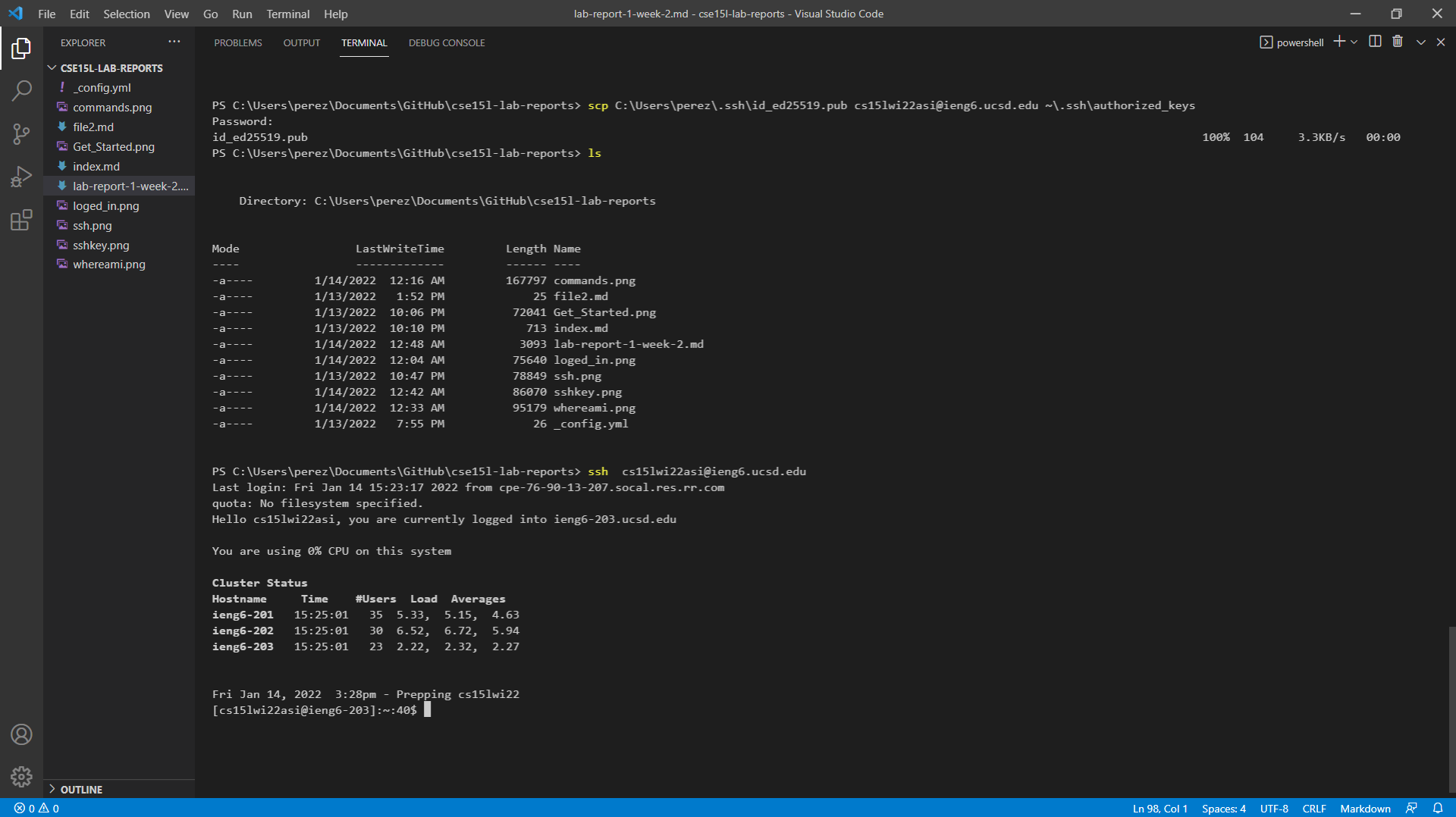Screen dimensions: 1456x817
Task: Open the notifications bell in status bar
Action: 1437,809
